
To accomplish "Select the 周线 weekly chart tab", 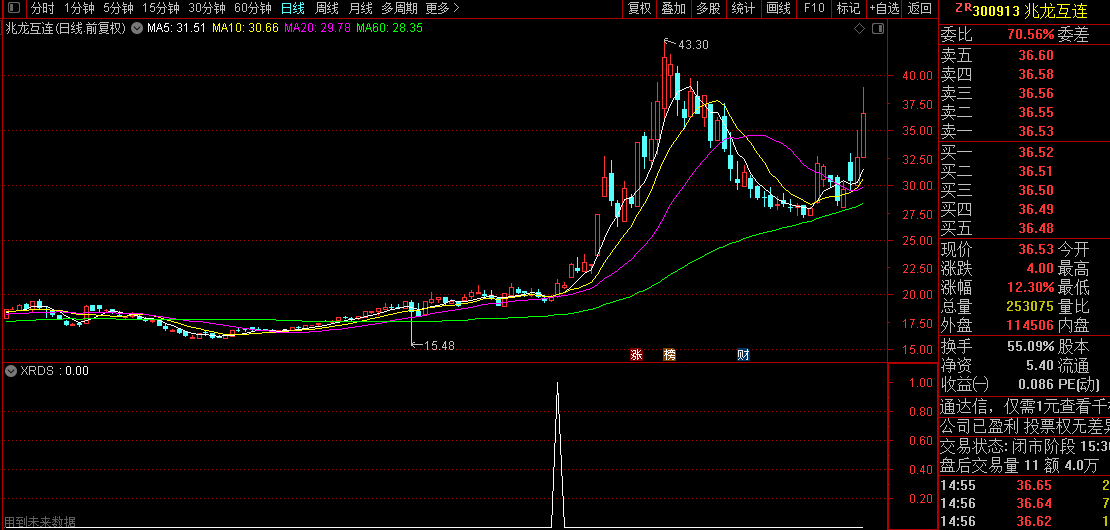I will coord(327,8).
